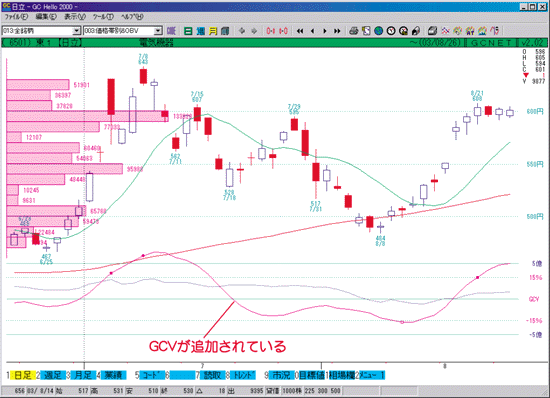Jump forward fast with double-right arrow
The width and height of the screenshot is (550, 398).
coord(337,31)
